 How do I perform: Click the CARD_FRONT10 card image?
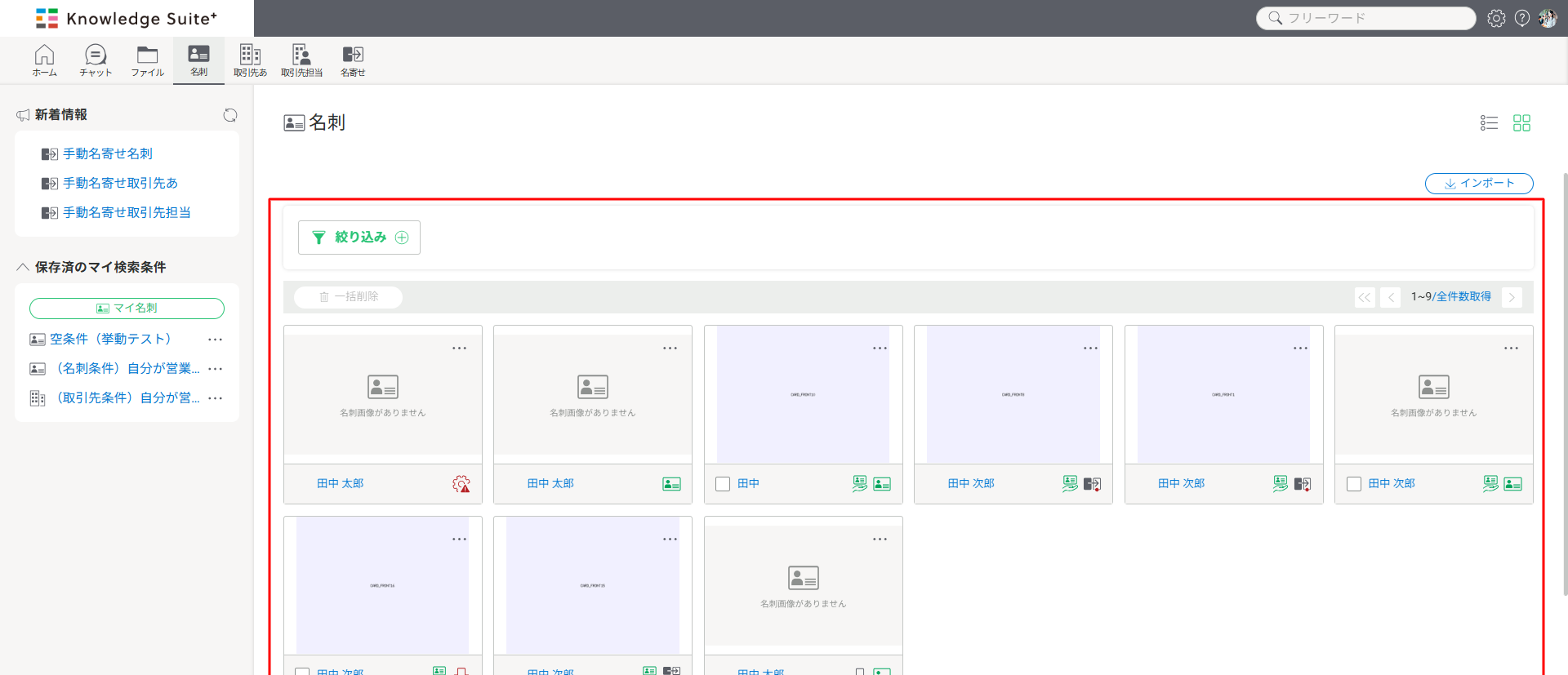(x=803, y=395)
